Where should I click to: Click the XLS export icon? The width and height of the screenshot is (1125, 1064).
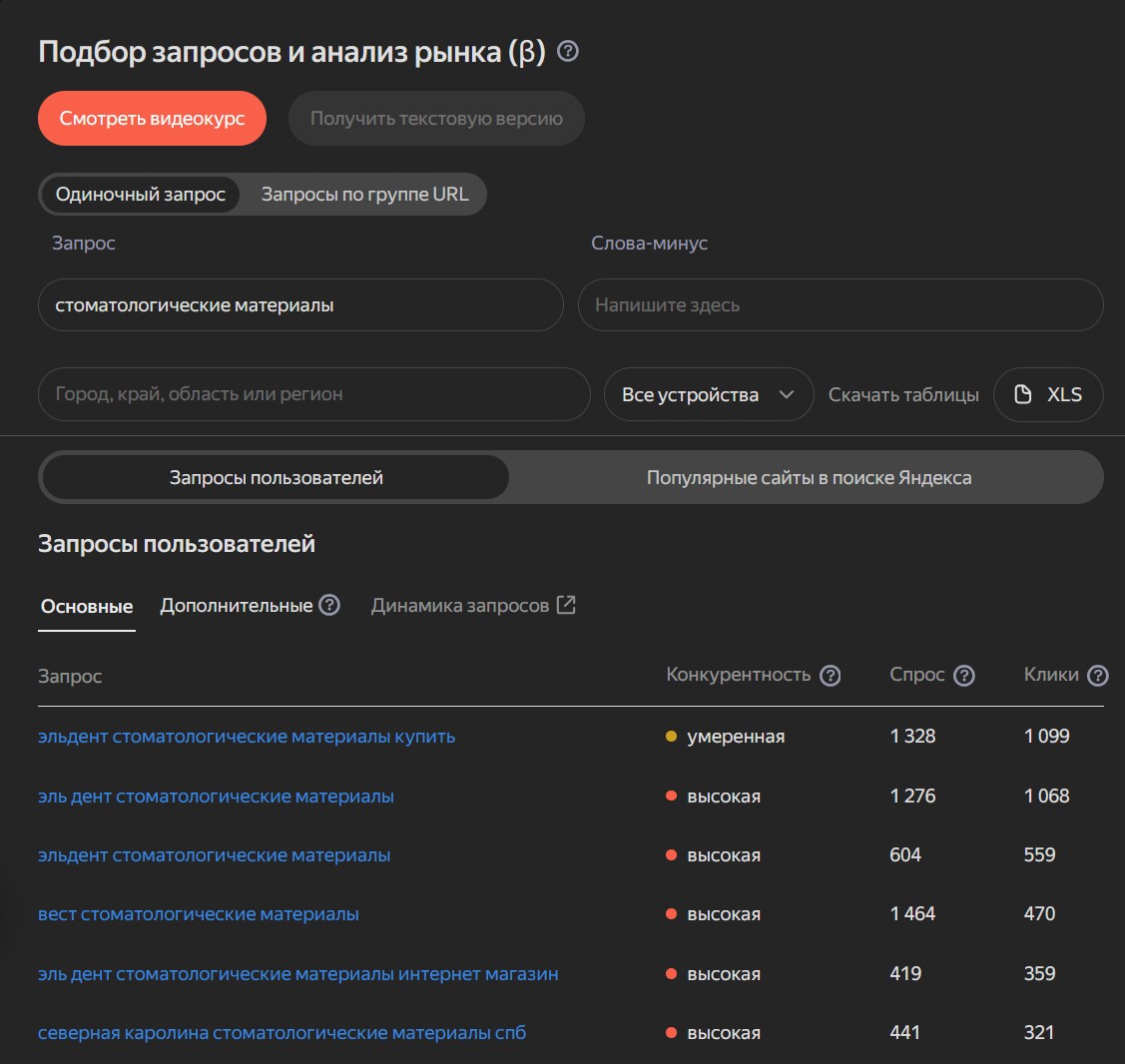1048,394
